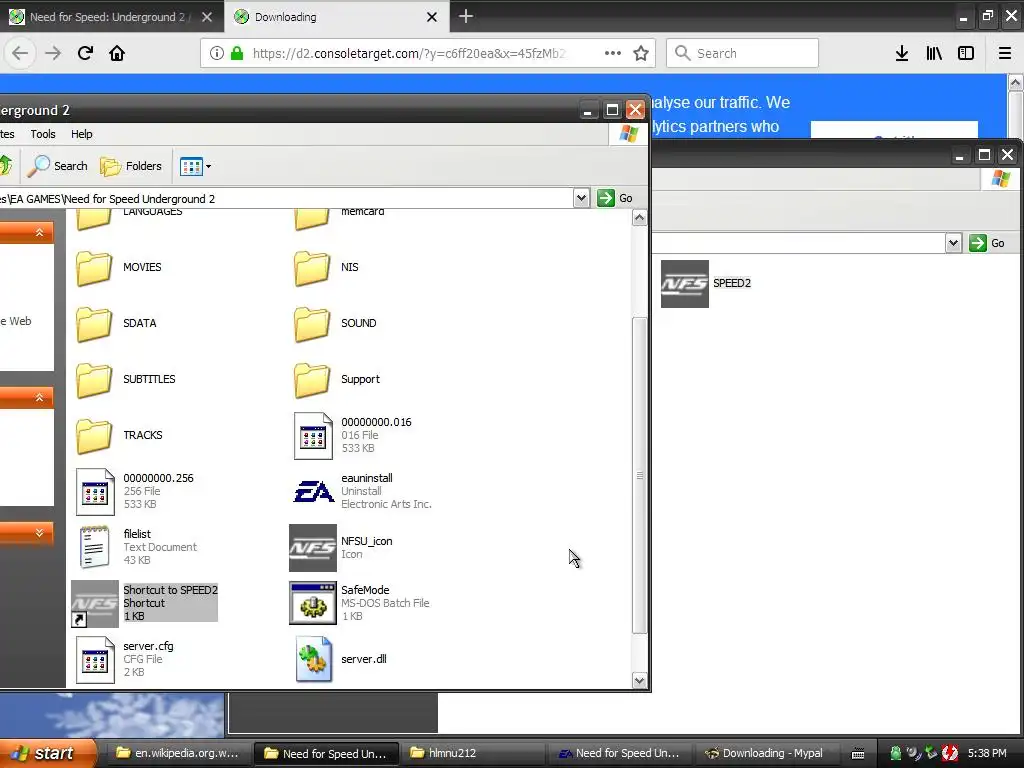Expand the bottom task pane section
Screen dimensions: 1024x768
tap(39, 533)
